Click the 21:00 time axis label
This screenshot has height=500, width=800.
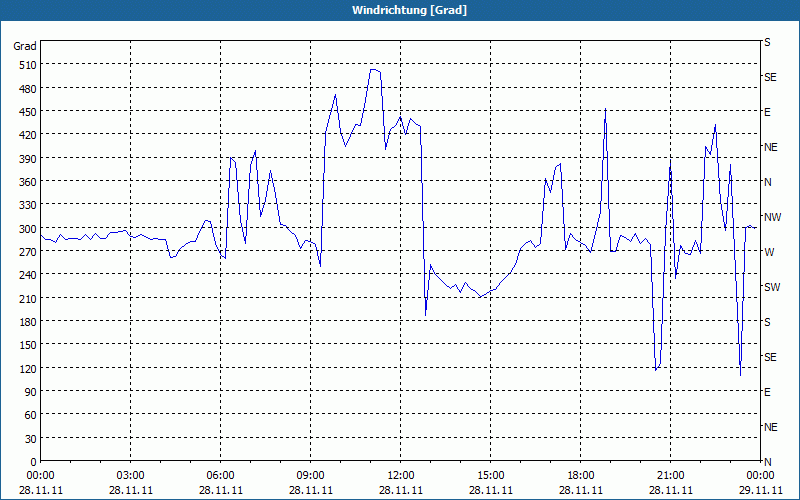tap(670, 476)
